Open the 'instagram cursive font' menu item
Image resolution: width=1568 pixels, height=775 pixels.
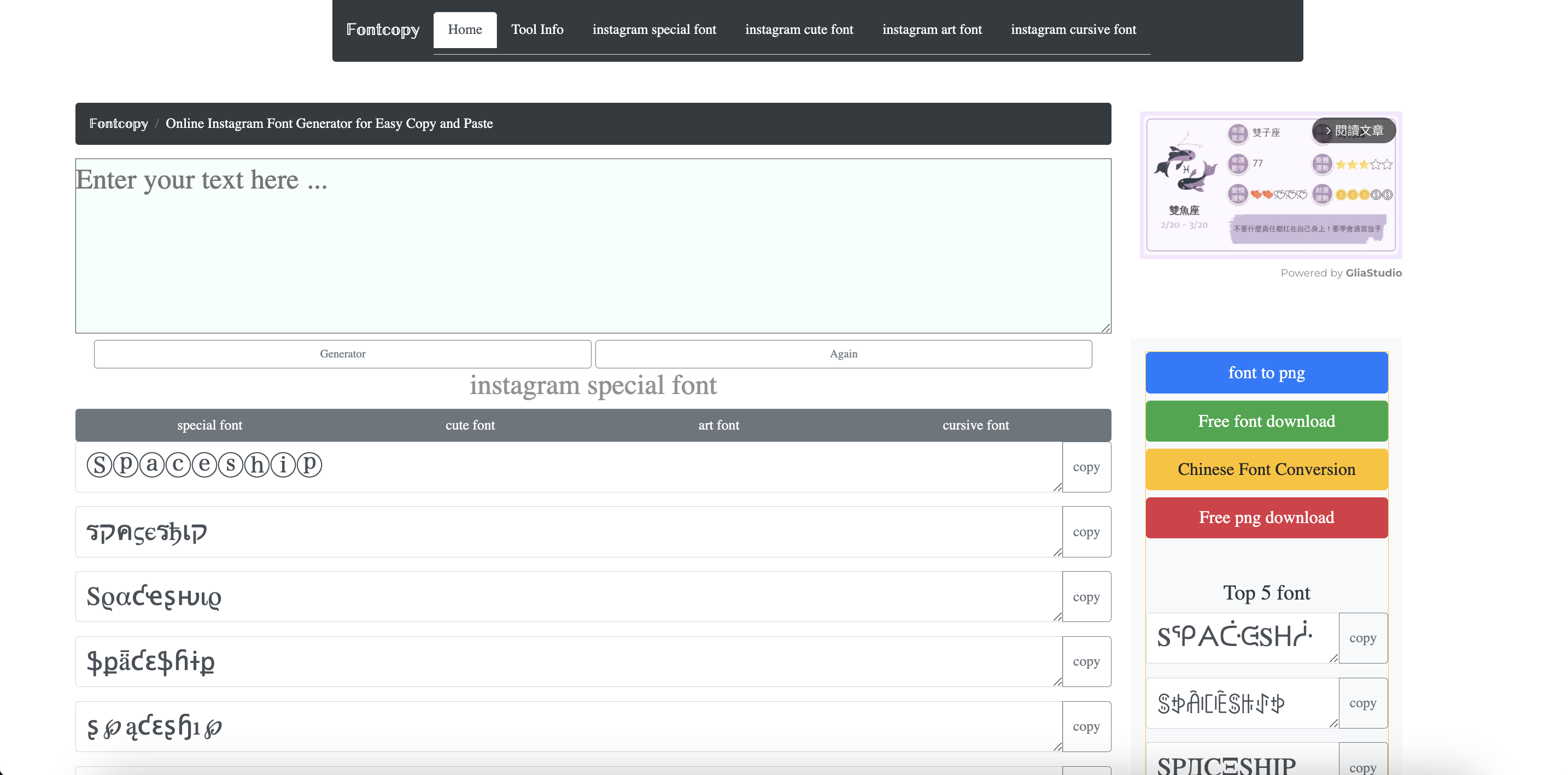(x=1074, y=29)
